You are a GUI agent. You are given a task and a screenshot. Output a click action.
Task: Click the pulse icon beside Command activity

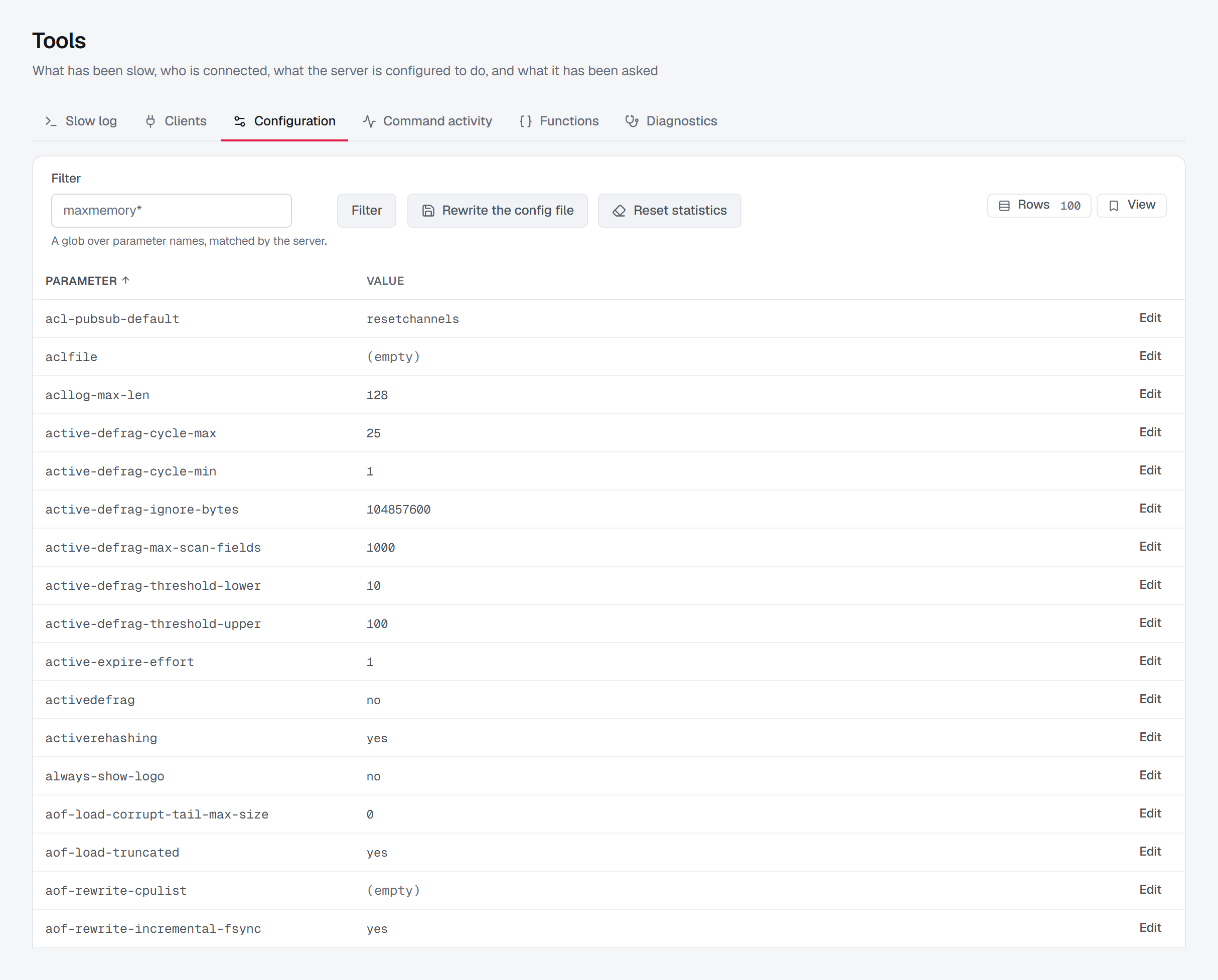click(x=369, y=121)
